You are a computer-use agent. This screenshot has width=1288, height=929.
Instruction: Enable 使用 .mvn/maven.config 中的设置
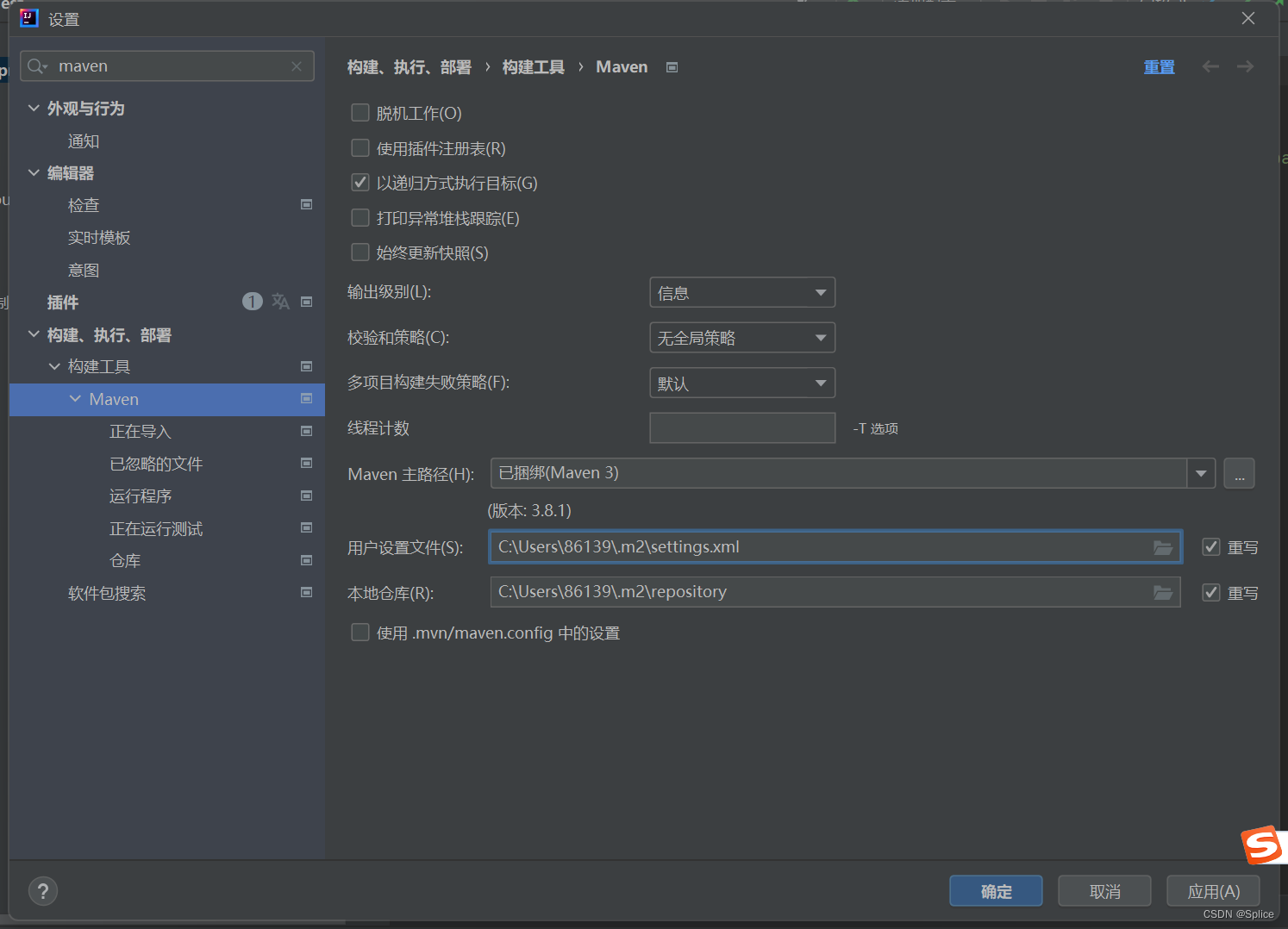(360, 633)
